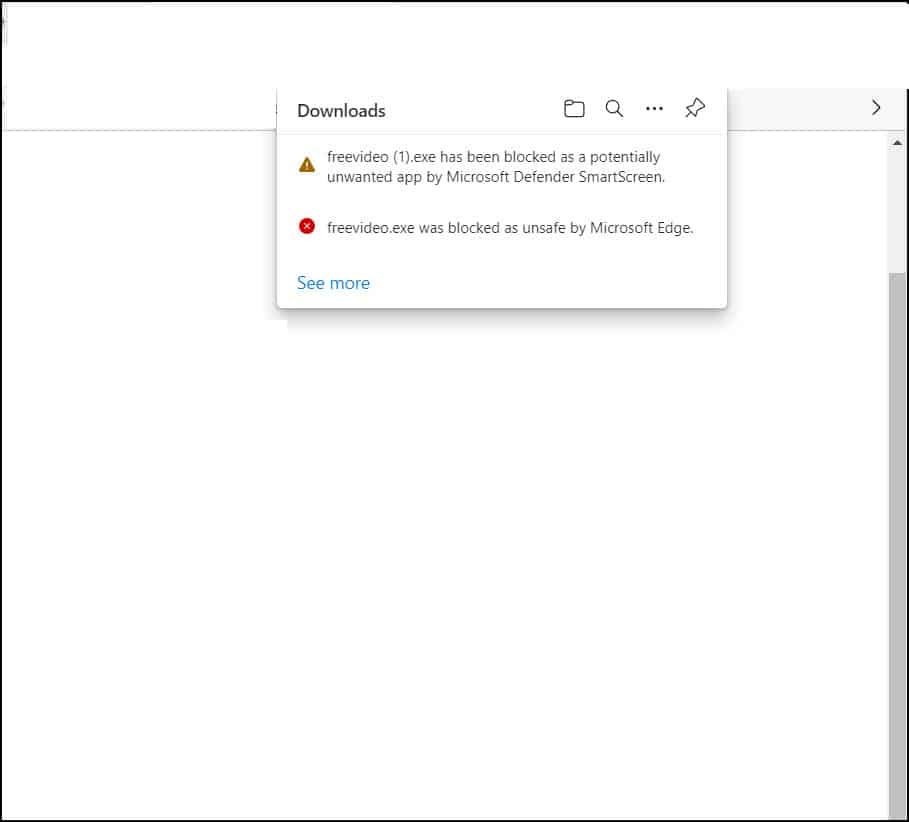Click the yellow warning triangle icon
This screenshot has height=822, width=909.
(307, 165)
